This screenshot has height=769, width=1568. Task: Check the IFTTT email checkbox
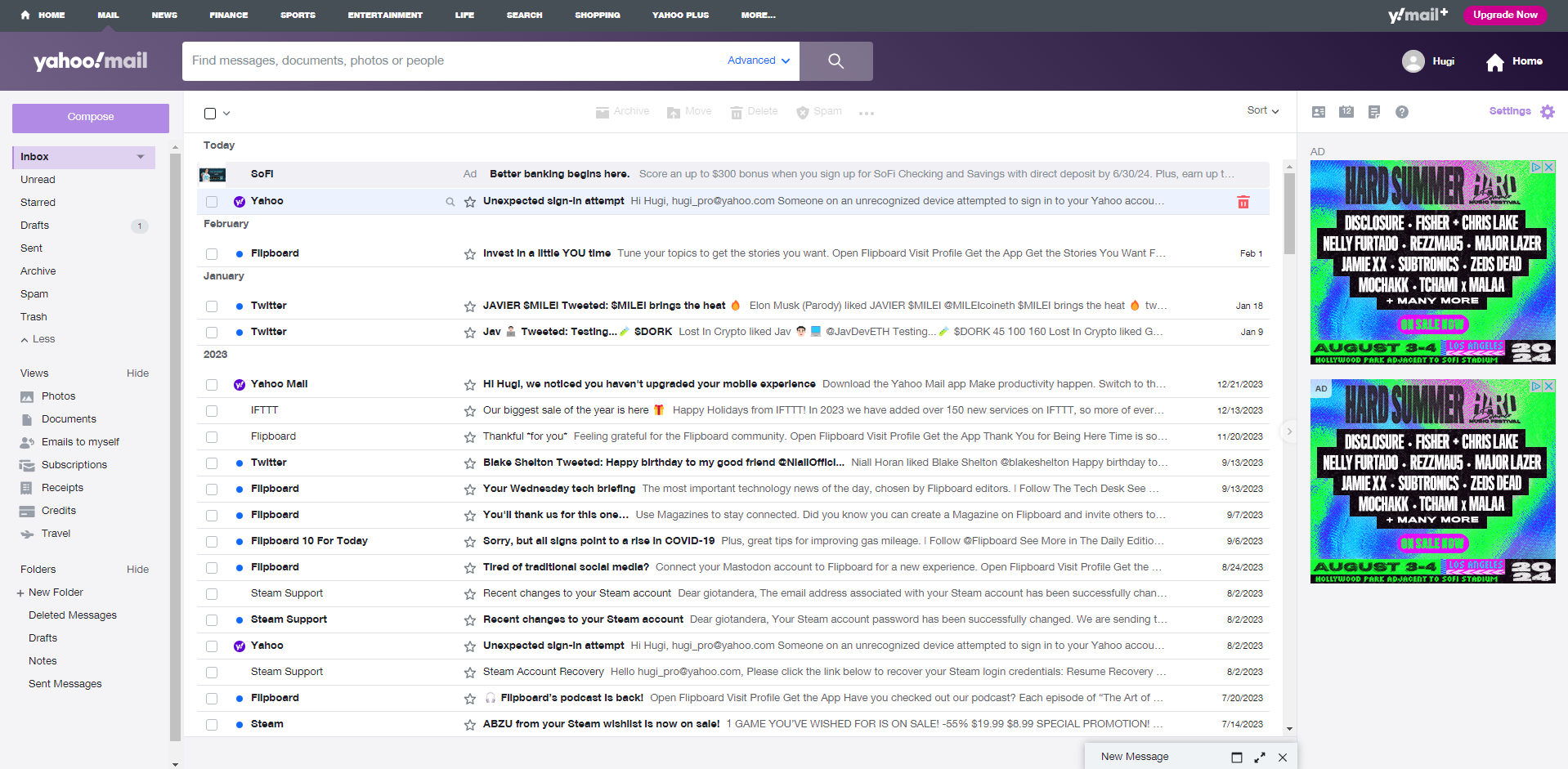point(212,411)
